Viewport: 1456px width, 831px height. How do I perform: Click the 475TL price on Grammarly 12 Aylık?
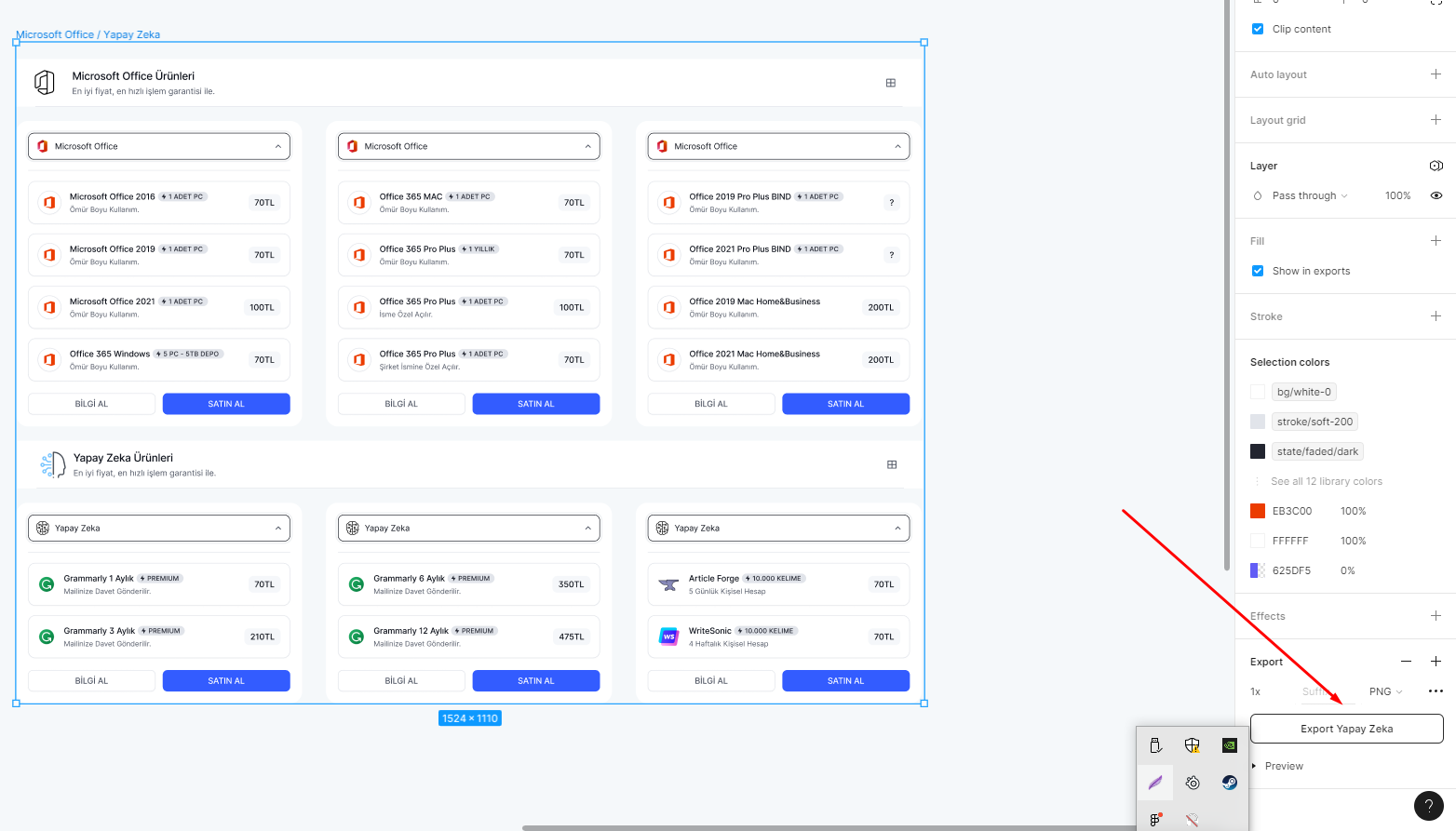pos(572,637)
